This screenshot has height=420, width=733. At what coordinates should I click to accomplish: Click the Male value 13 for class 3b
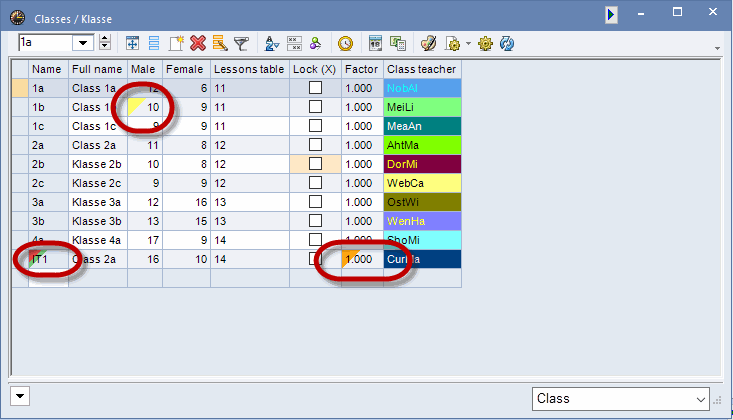(145, 221)
